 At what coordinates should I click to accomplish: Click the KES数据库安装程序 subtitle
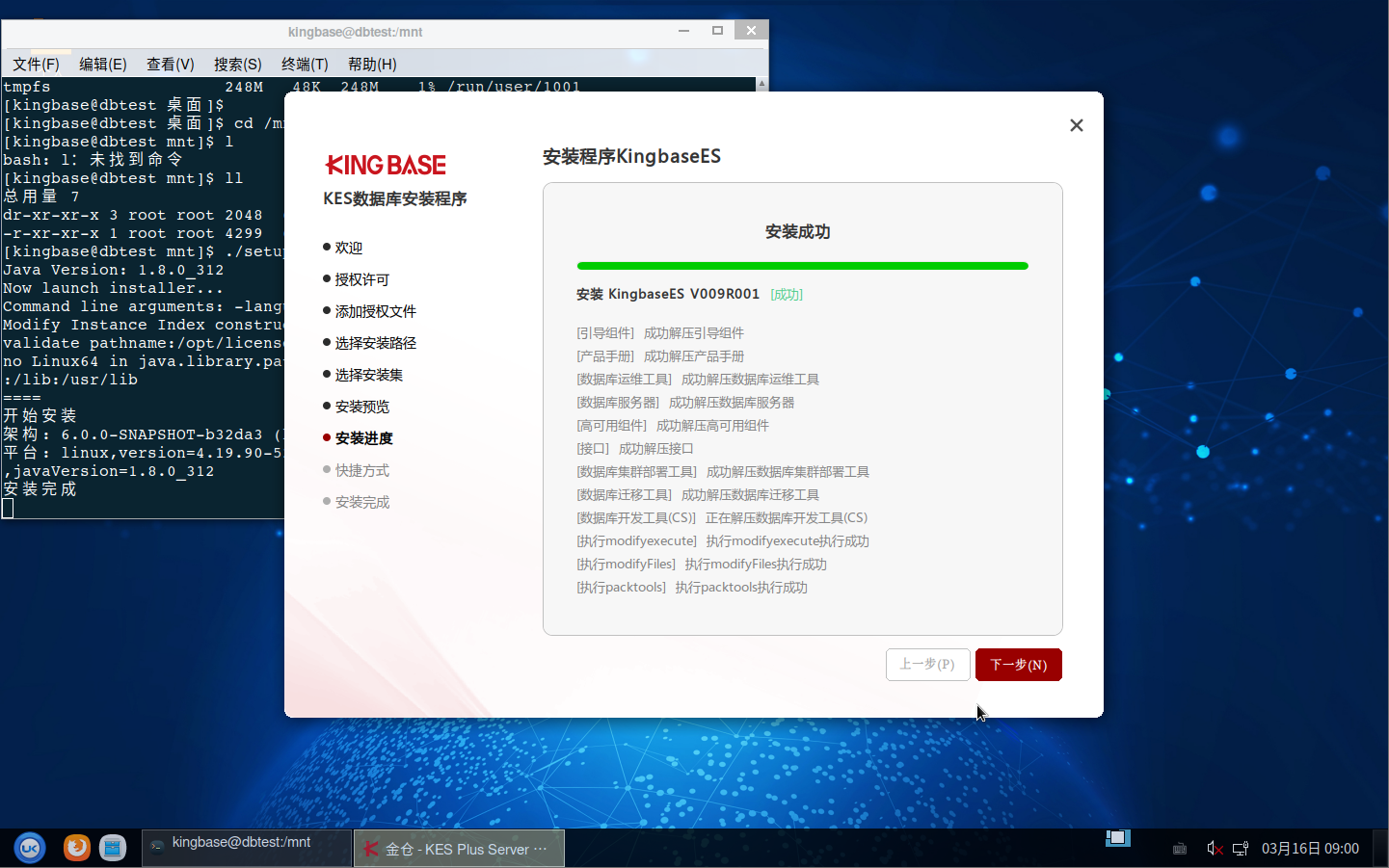pos(395,198)
